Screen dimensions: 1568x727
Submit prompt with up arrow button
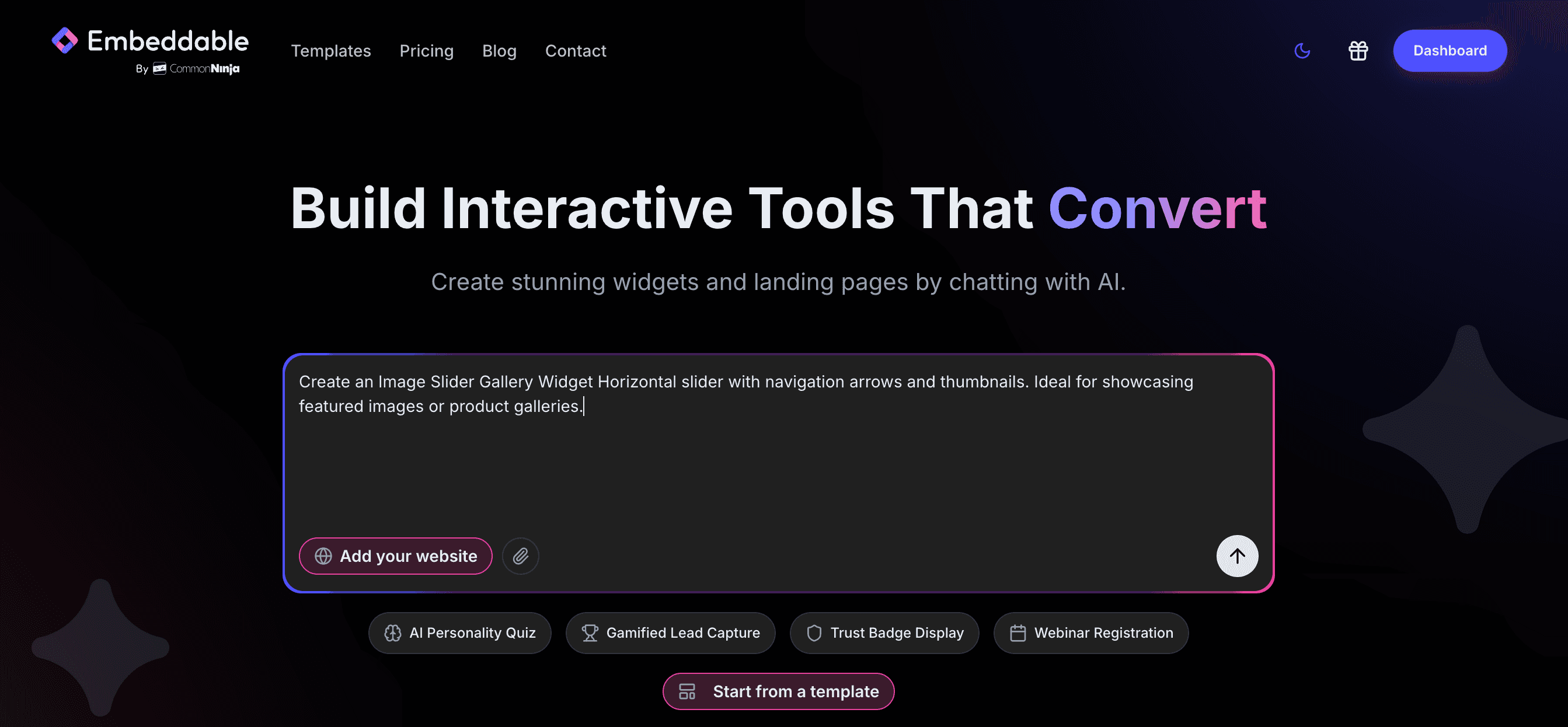coord(1236,555)
